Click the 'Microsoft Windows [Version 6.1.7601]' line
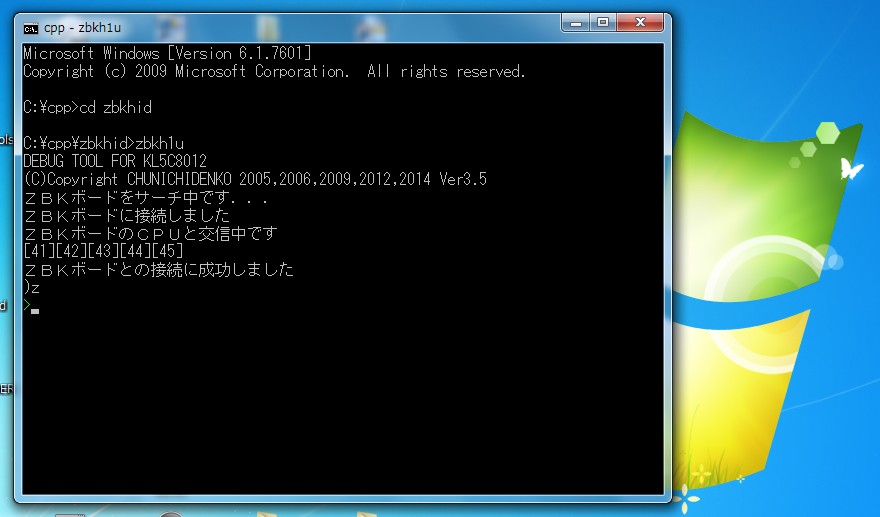Image resolution: width=880 pixels, height=517 pixels. pos(167,53)
